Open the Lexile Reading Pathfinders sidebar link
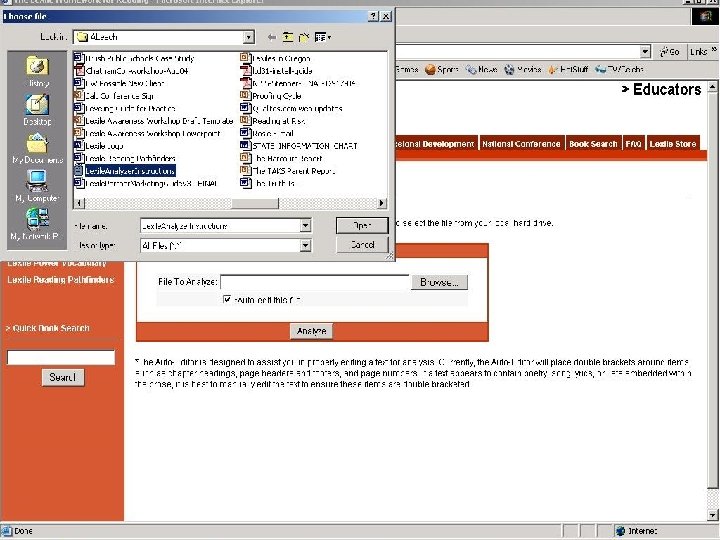 tap(61, 280)
